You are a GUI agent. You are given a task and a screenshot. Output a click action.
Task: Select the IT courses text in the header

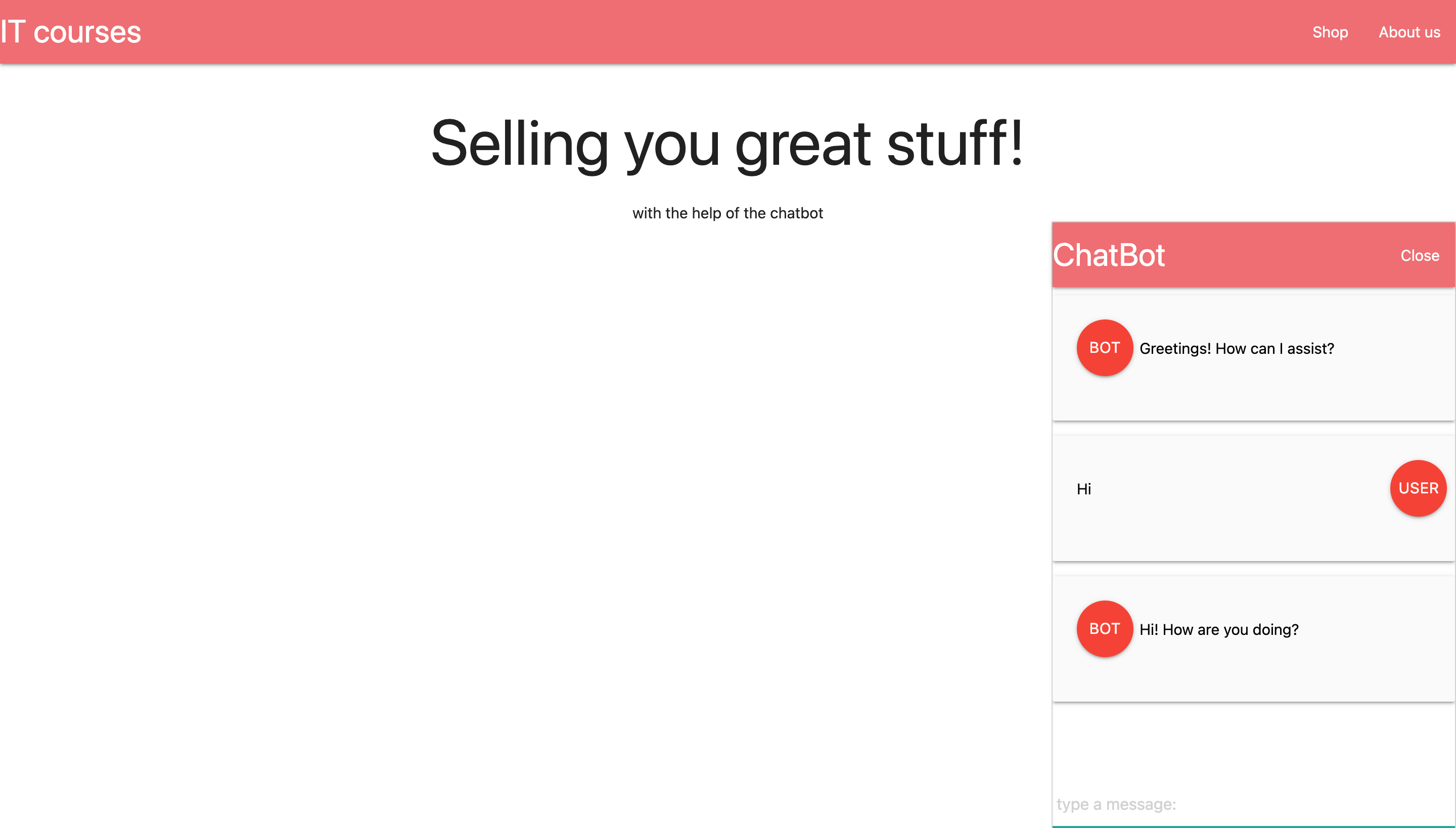69,32
